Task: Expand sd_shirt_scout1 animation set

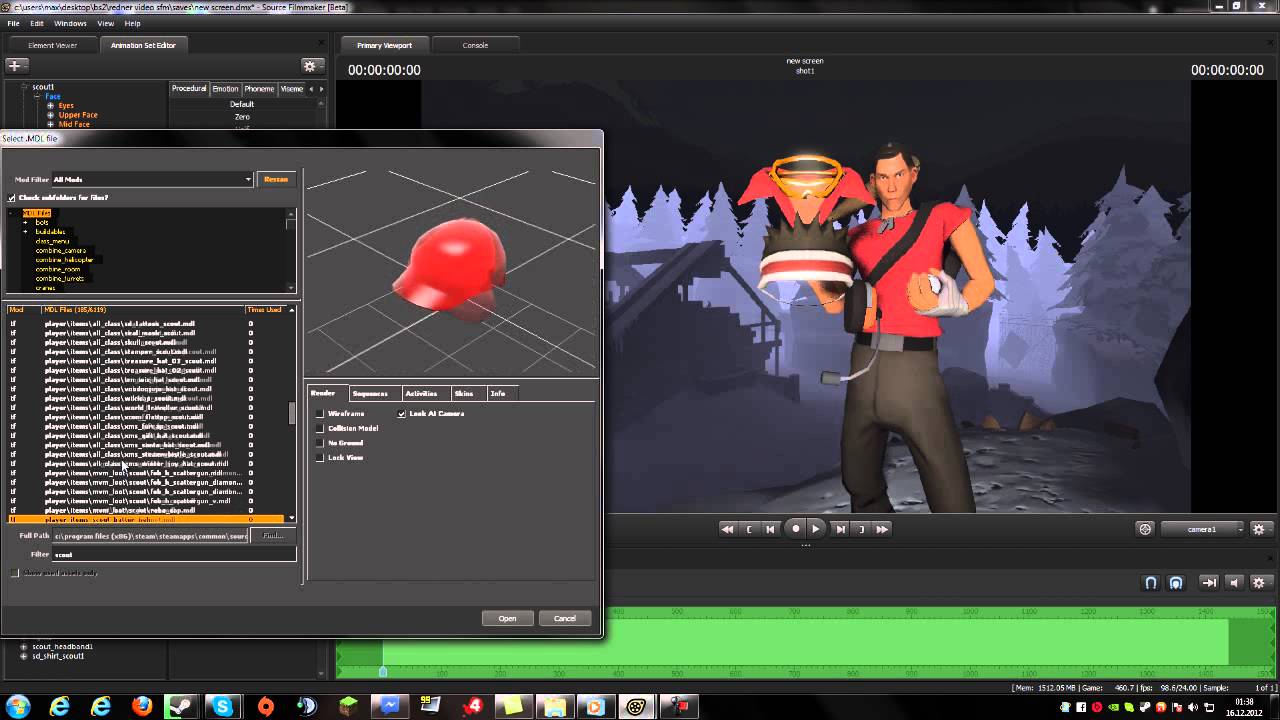Action: click(24, 656)
